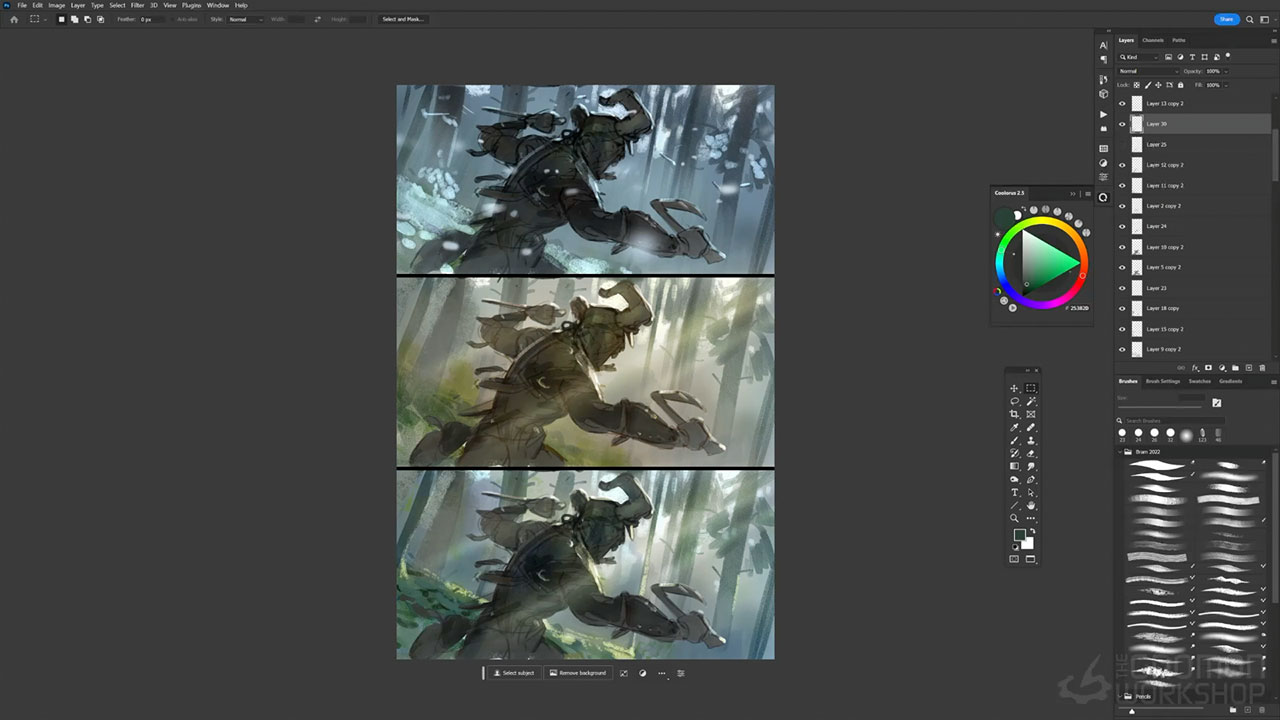Select the Eraser tool
The width and height of the screenshot is (1280, 720).
pyautogui.click(x=1031, y=453)
